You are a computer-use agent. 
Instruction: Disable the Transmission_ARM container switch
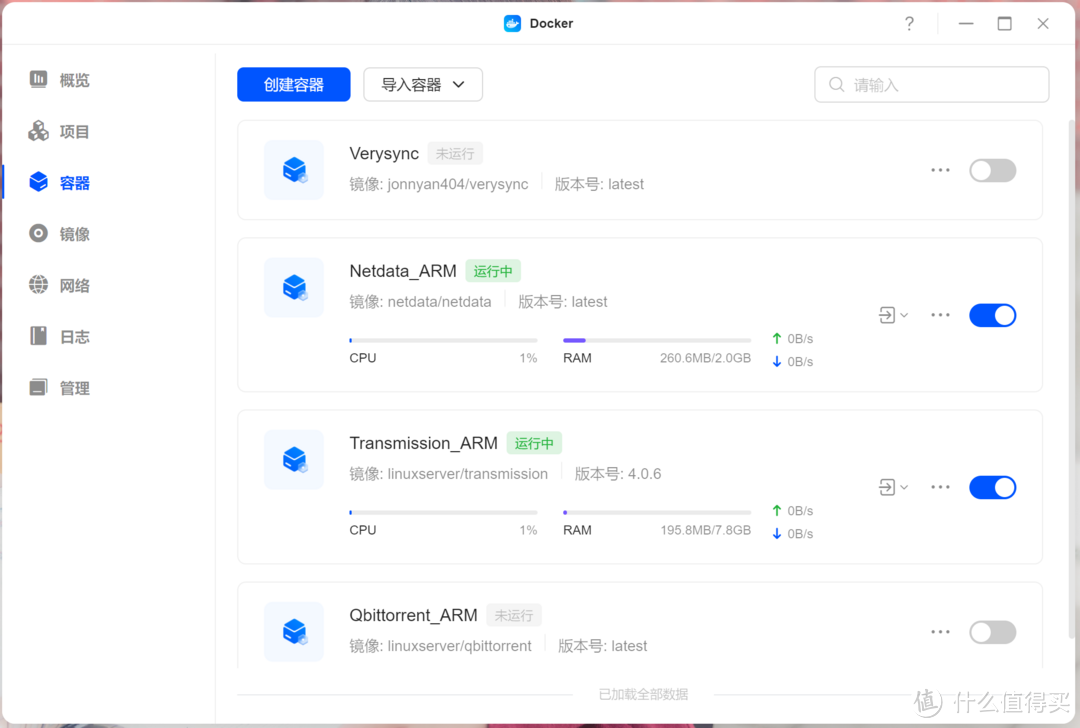[x=992, y=487]
